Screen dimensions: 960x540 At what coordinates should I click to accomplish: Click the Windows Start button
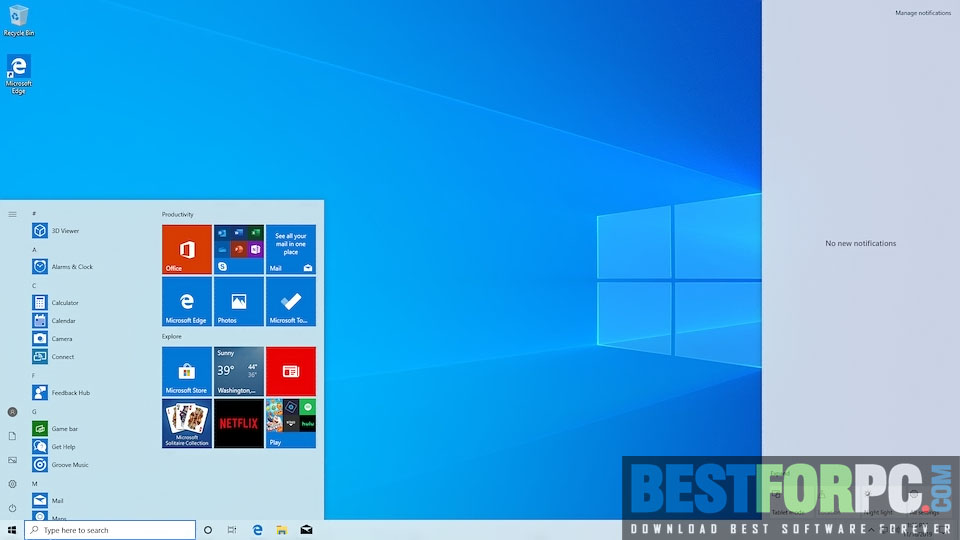12,530
